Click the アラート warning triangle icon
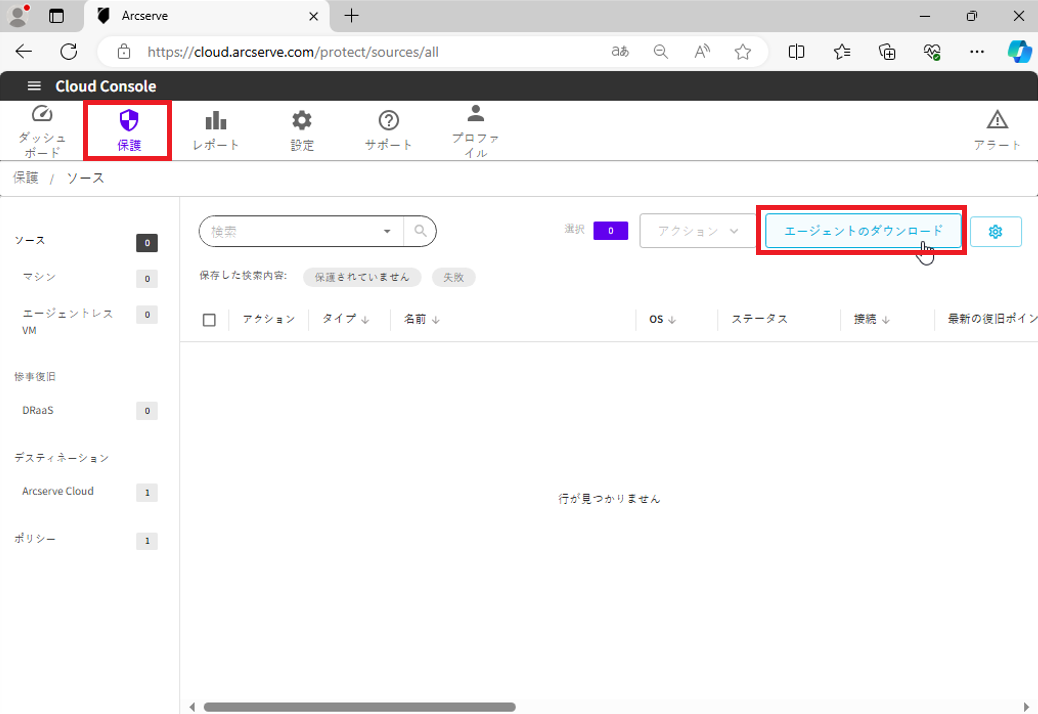 click(x=997, y=121)
